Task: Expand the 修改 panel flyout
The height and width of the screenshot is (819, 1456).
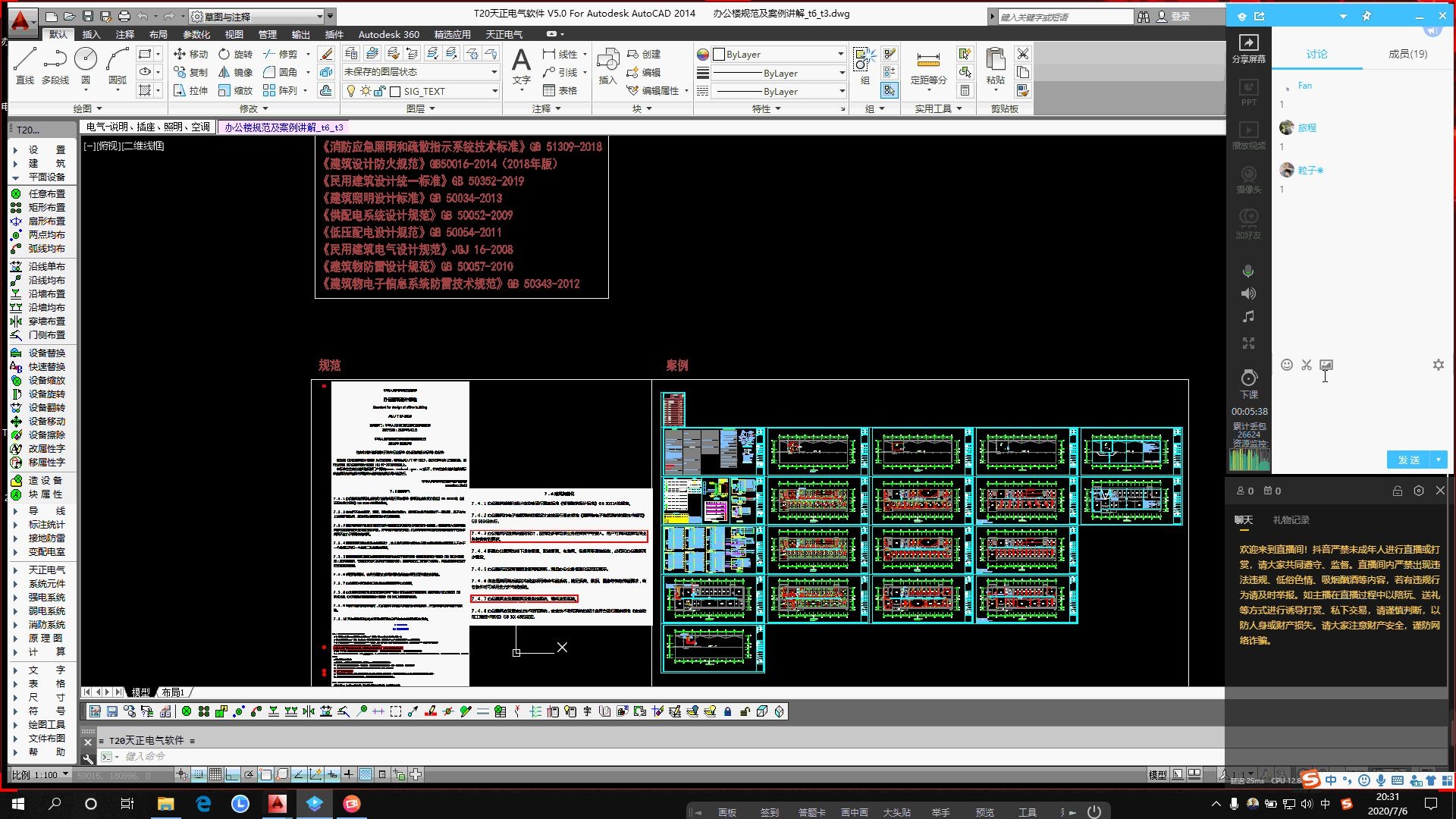Action: [253, 108]
